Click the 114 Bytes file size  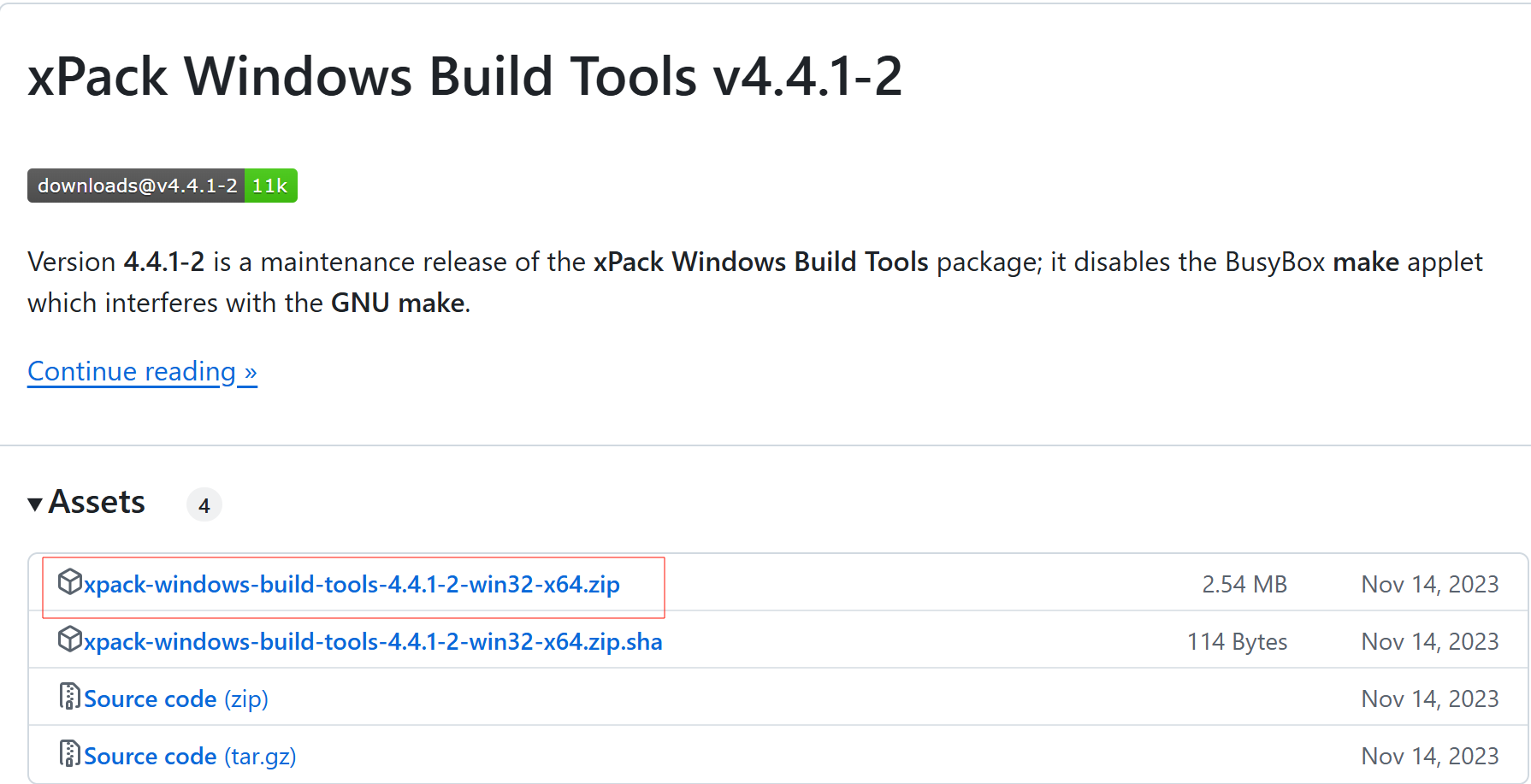(1238, 642)
